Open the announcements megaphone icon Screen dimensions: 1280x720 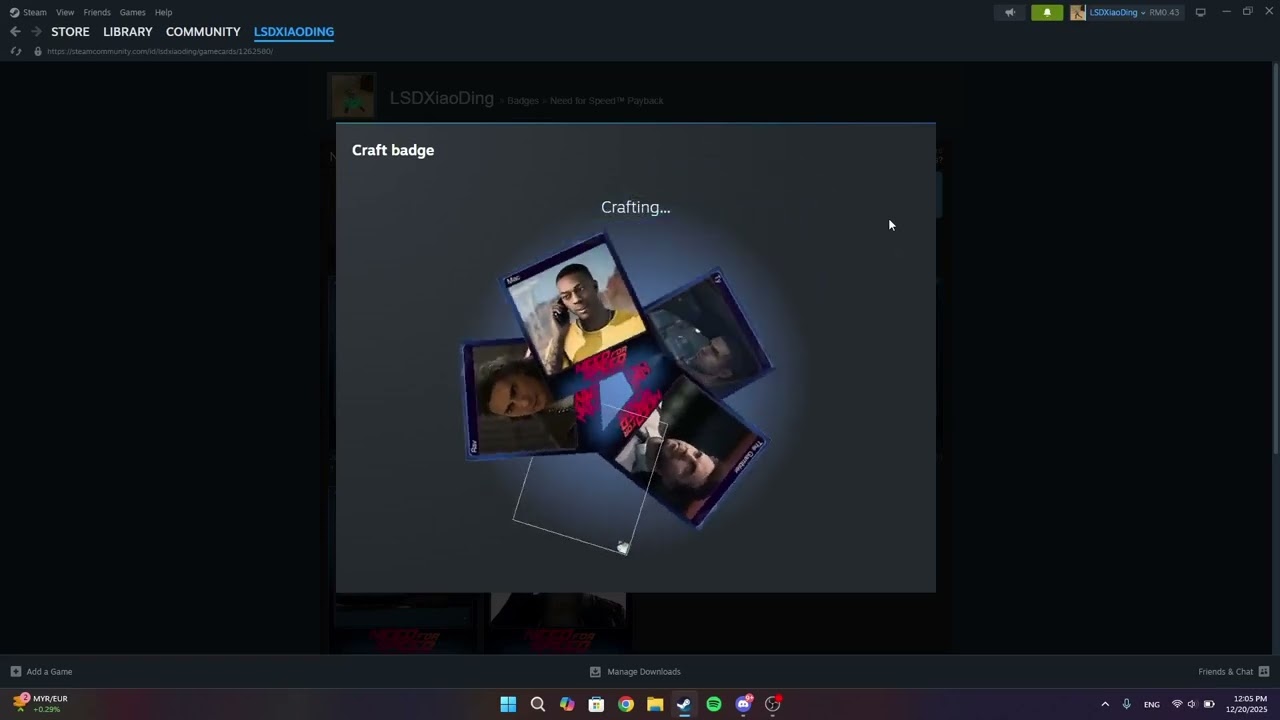(1010, 12)
